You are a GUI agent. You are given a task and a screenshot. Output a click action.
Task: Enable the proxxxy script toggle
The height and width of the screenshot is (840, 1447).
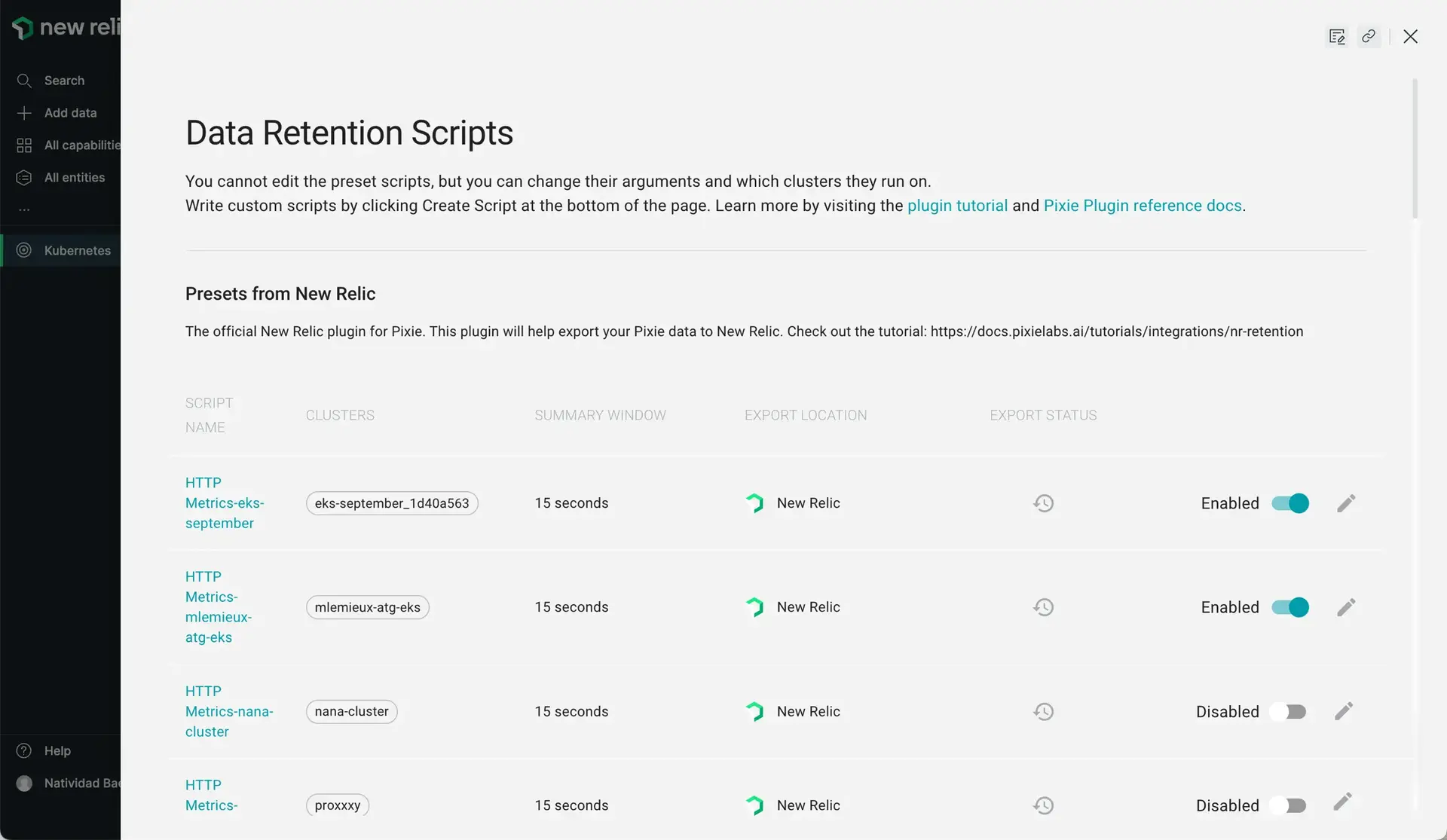coord(1288,805)
